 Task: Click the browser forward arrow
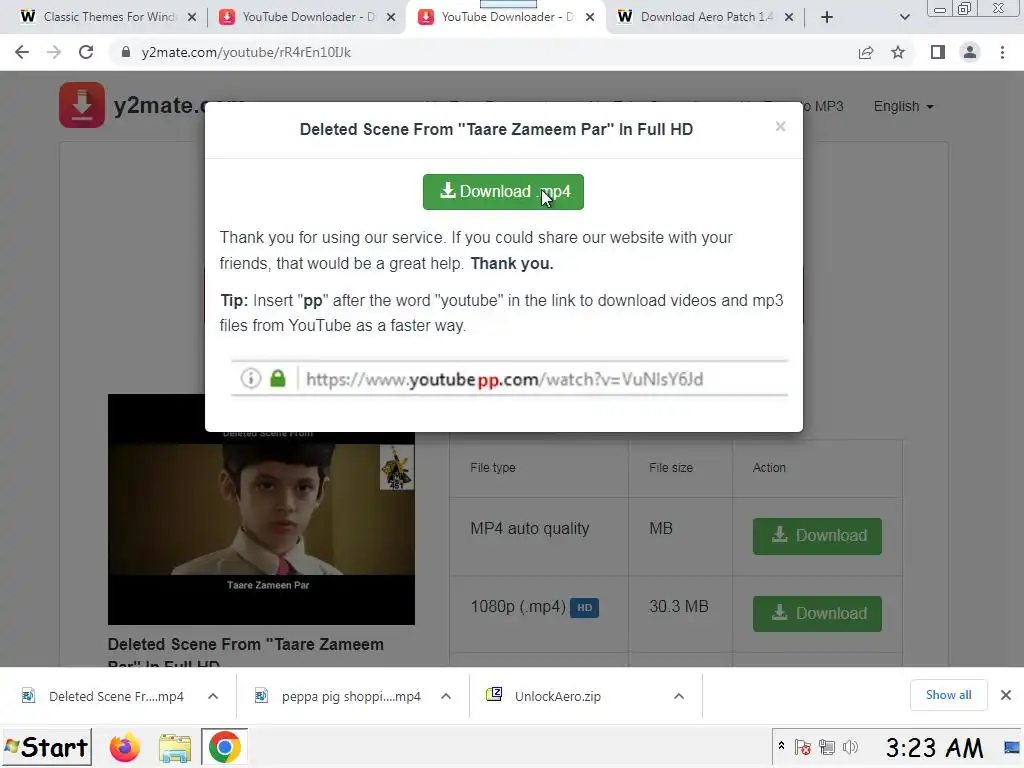pyautogui.click(x=54, y=52)
